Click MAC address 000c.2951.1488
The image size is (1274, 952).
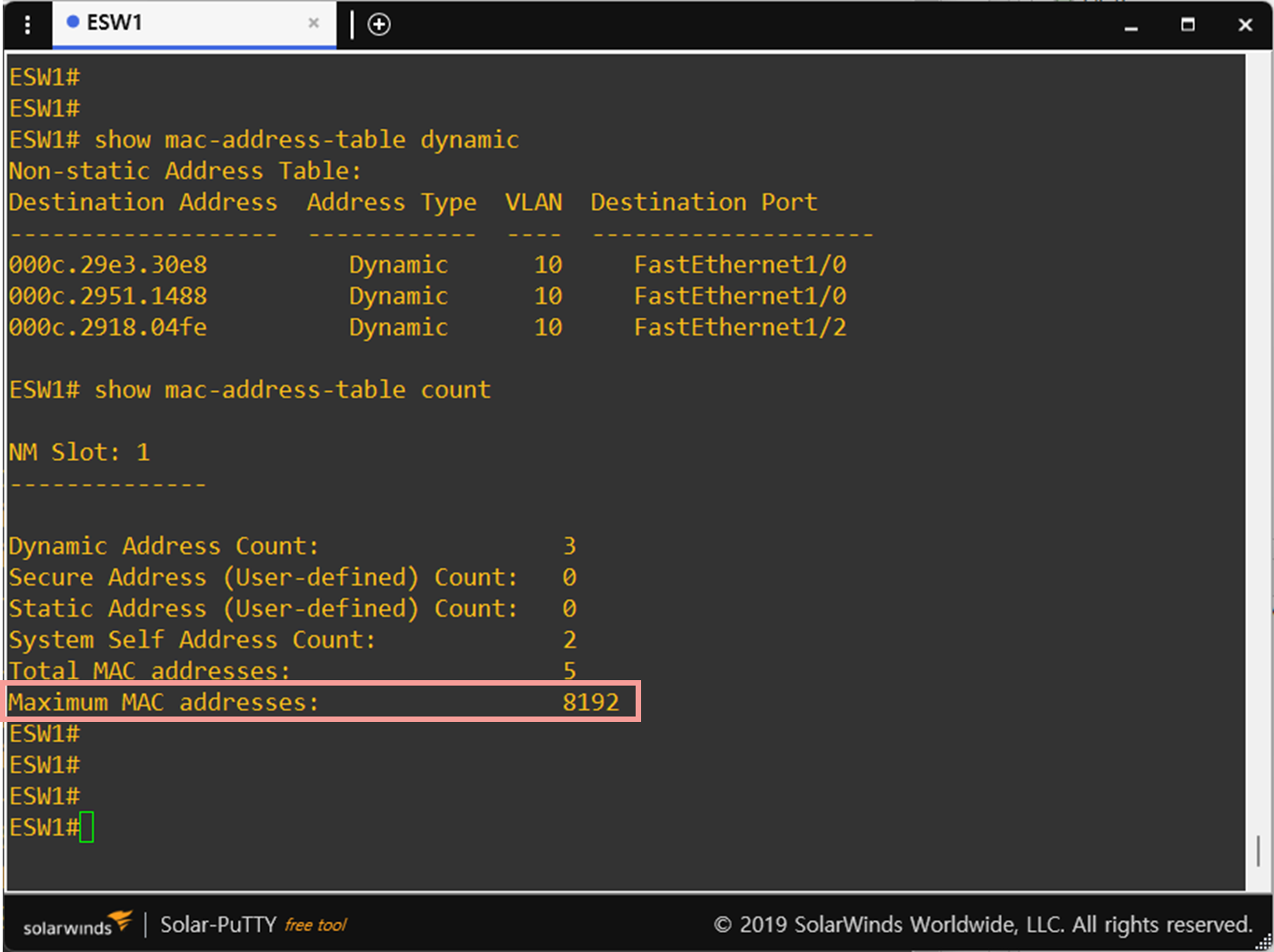pos(108,296)
